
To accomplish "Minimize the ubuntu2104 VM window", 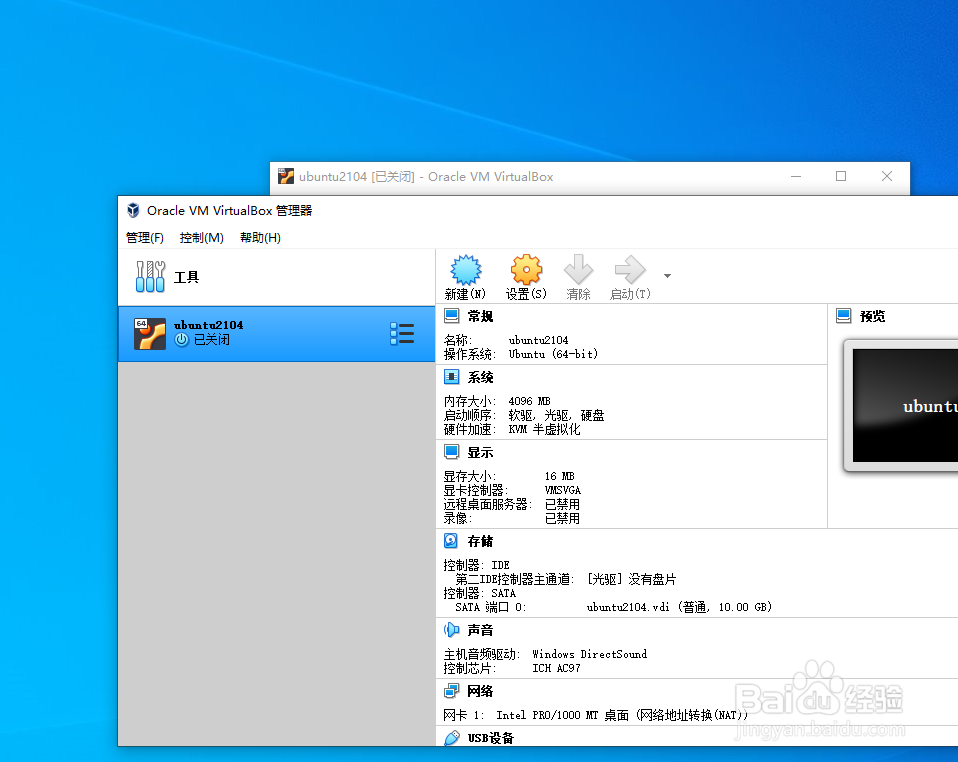I will (x=795, y=177).
